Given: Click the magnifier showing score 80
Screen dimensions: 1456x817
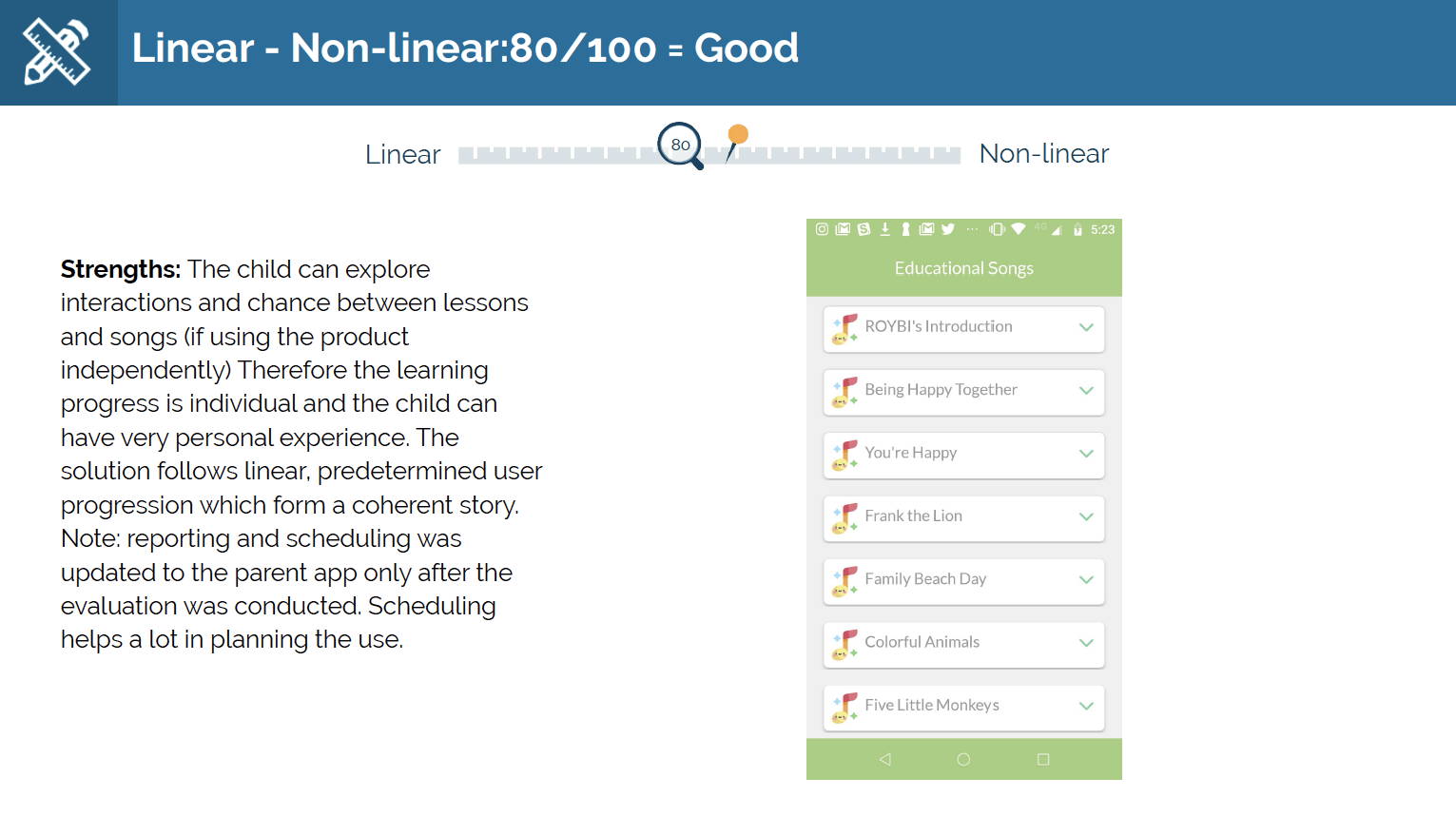Looking at the screenshot, I should point(681,146).
